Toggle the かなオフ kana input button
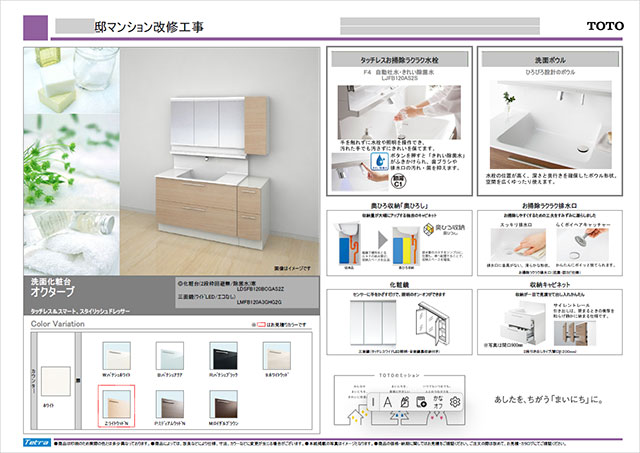640x453 pixels. [x=438, y=402]
